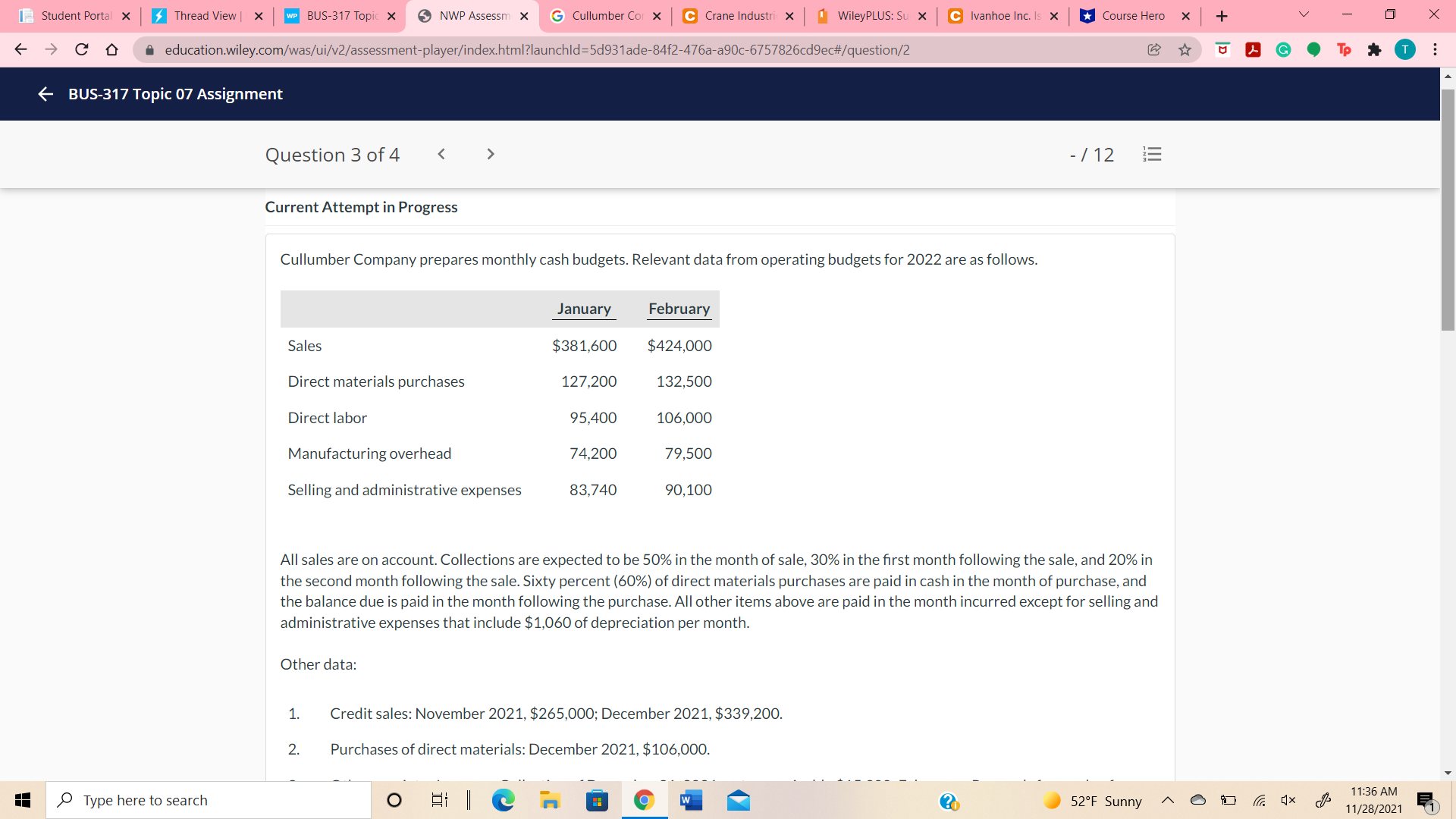This screenshot has height=819, width=1456.
Task: Reload the assessment page
Action: [81, 49]
